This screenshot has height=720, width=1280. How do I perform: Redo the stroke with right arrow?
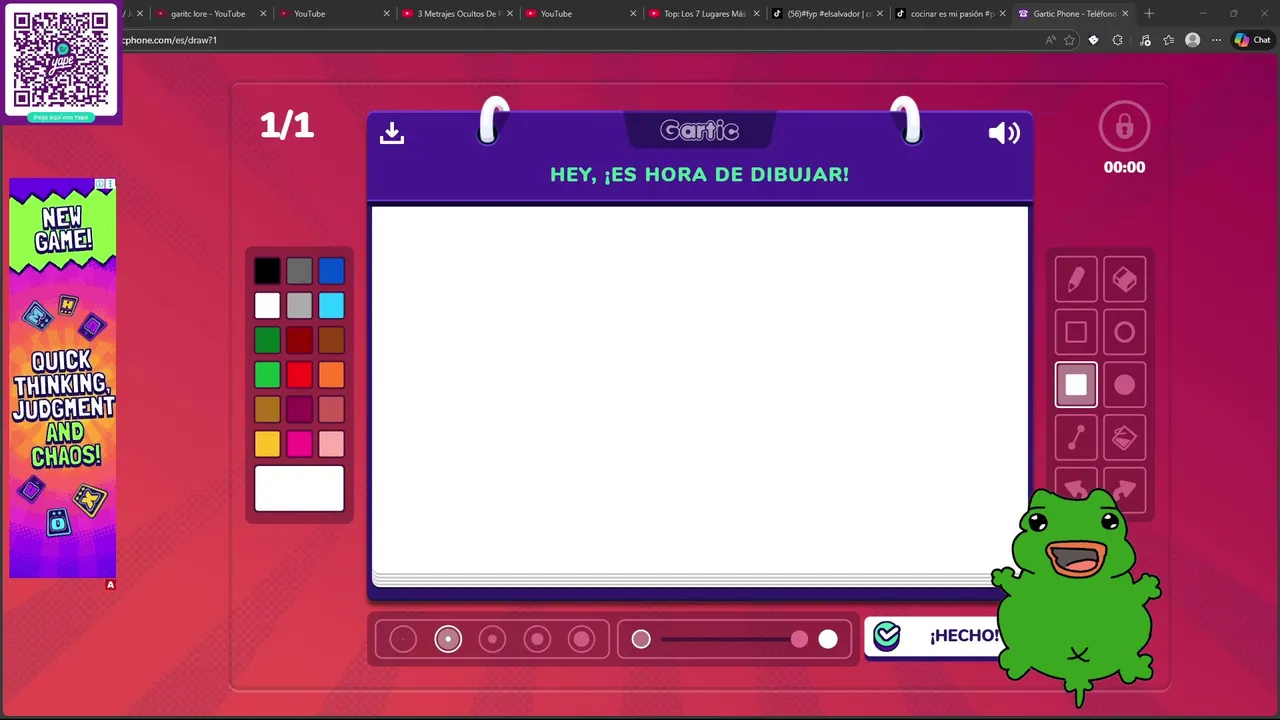point(1124,487)
